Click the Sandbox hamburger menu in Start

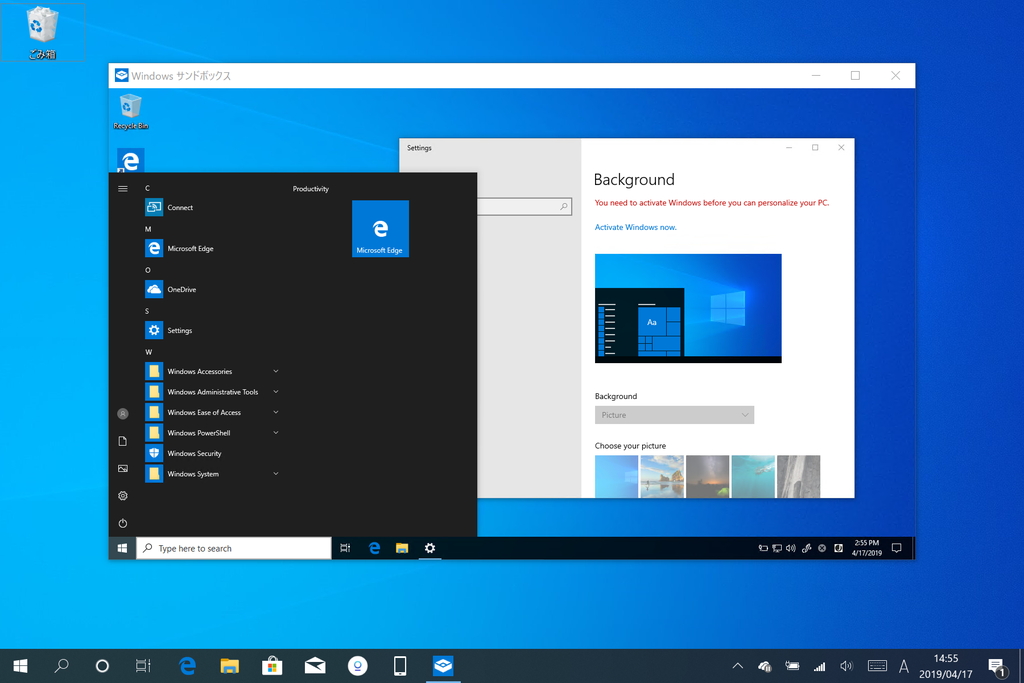tap(122, 189)
